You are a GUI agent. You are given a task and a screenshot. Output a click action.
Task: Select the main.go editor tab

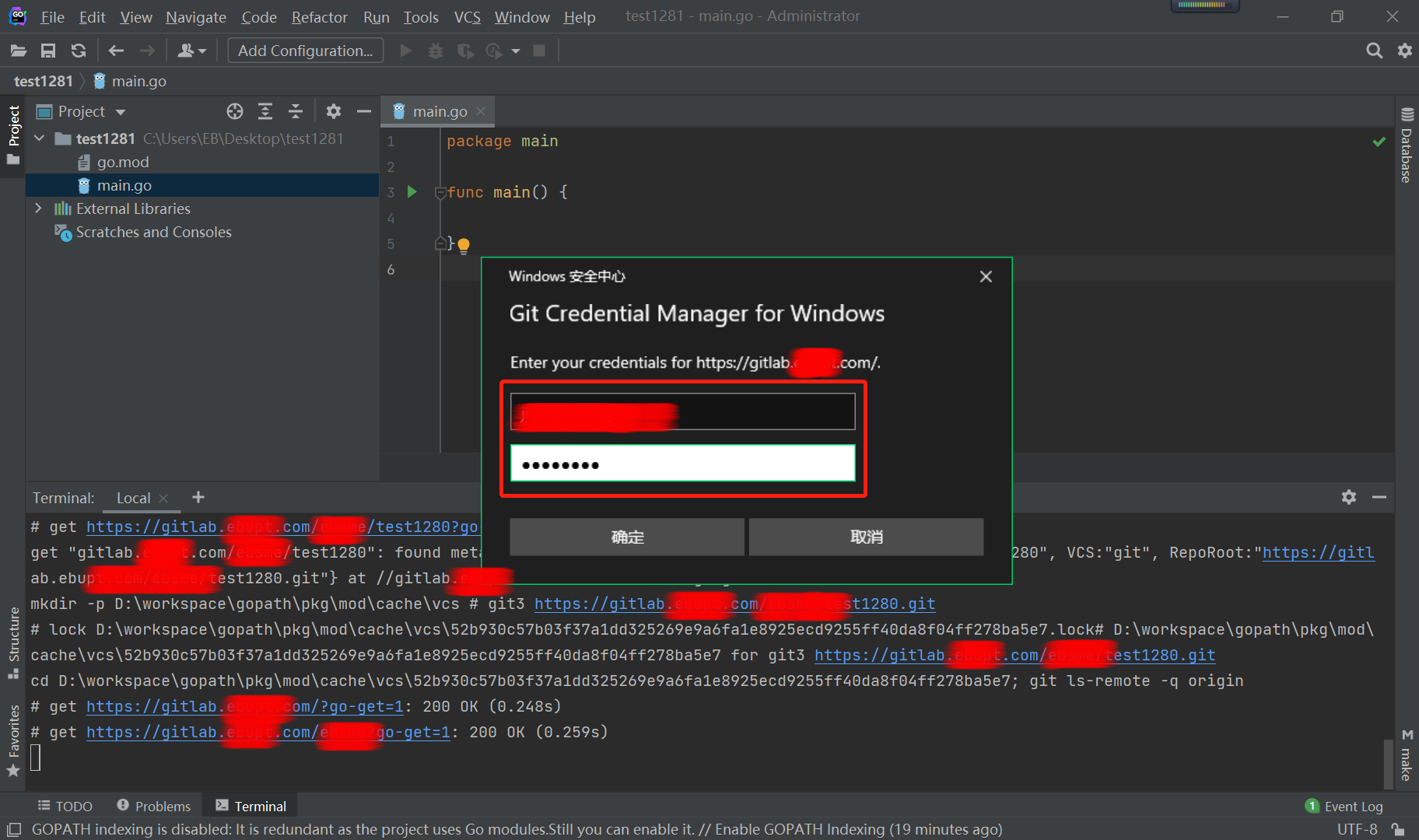click(439, 111)
